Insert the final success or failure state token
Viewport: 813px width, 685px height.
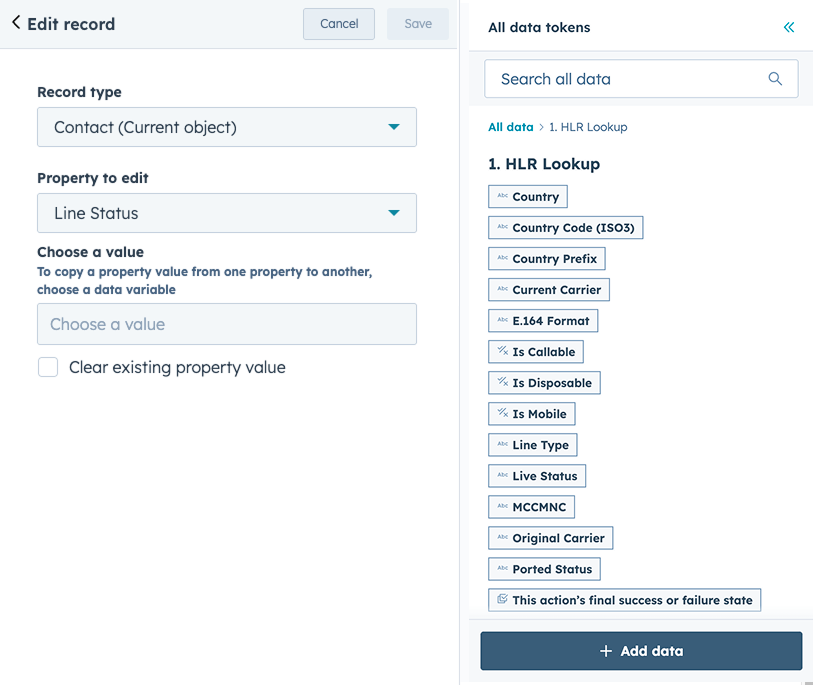click(x=624, y=600)
